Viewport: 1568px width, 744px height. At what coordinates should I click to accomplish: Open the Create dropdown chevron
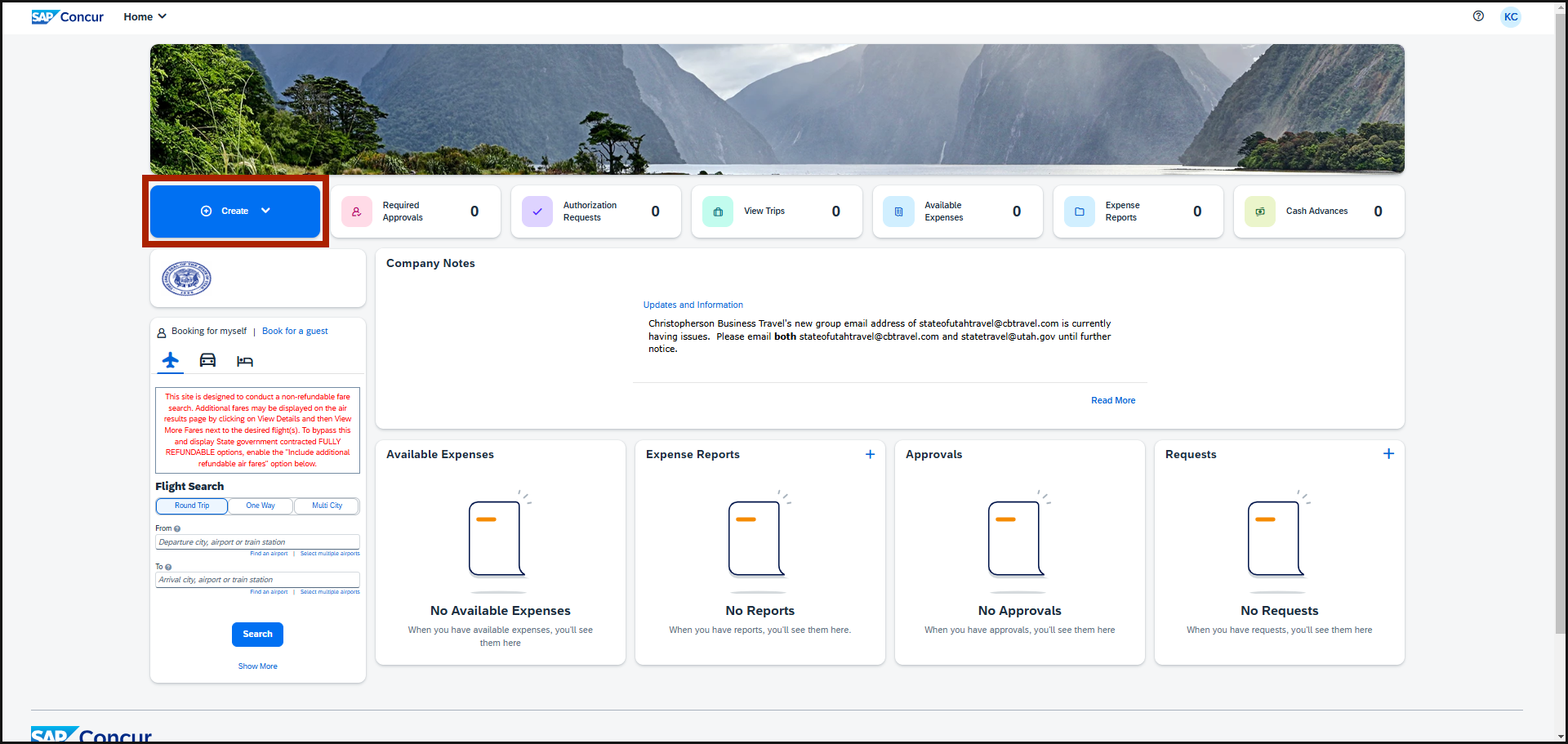point(265,211)
